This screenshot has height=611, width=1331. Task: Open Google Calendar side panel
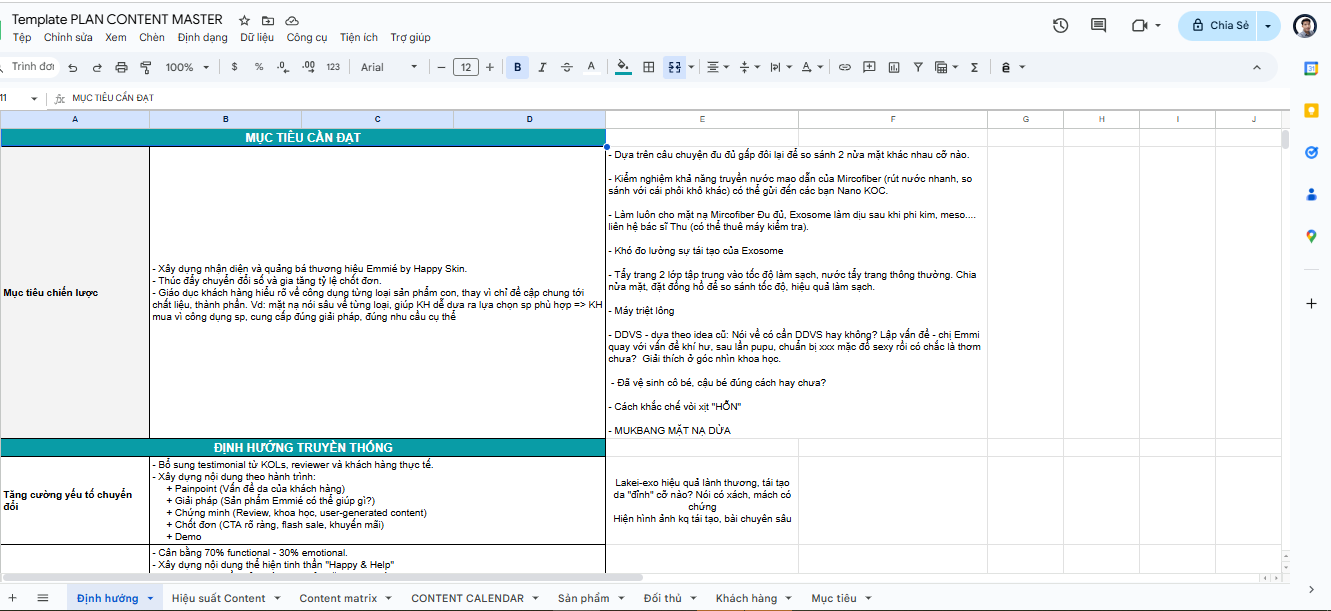(x=1311, y=67)
